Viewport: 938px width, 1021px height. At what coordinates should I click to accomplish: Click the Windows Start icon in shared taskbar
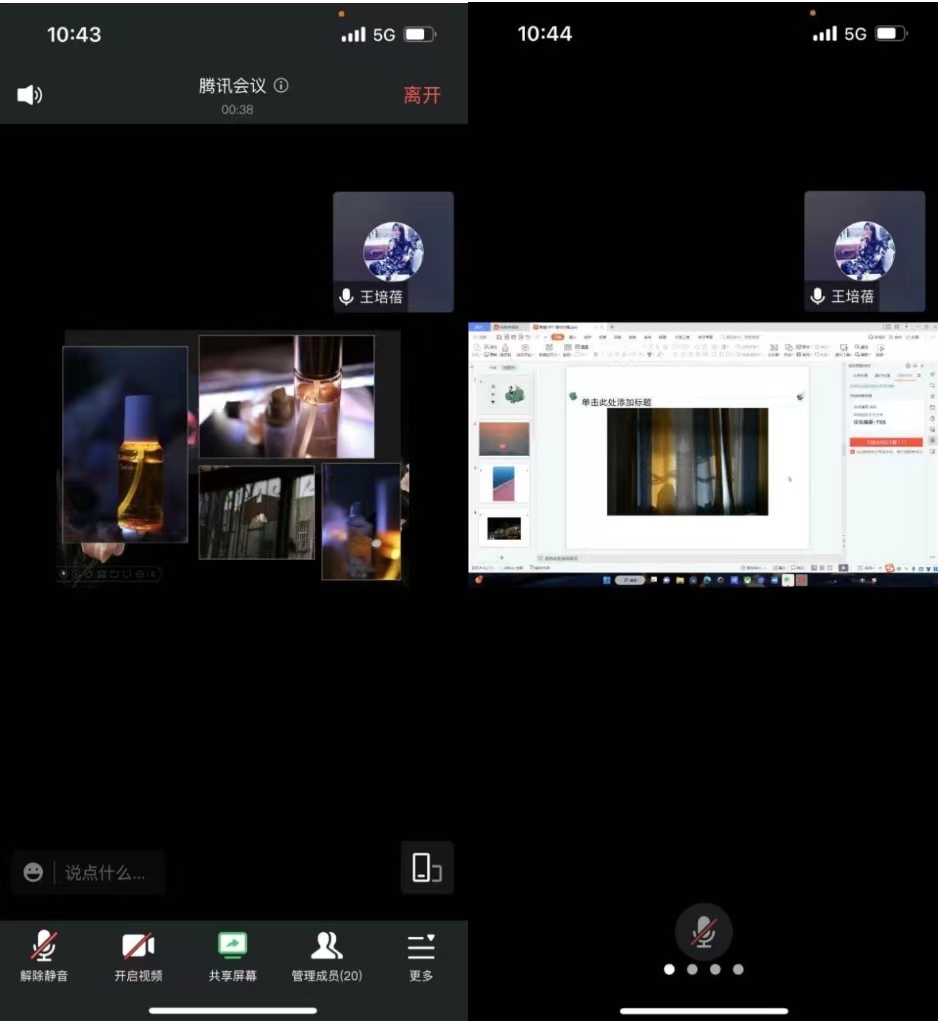[x=605, y=580]
